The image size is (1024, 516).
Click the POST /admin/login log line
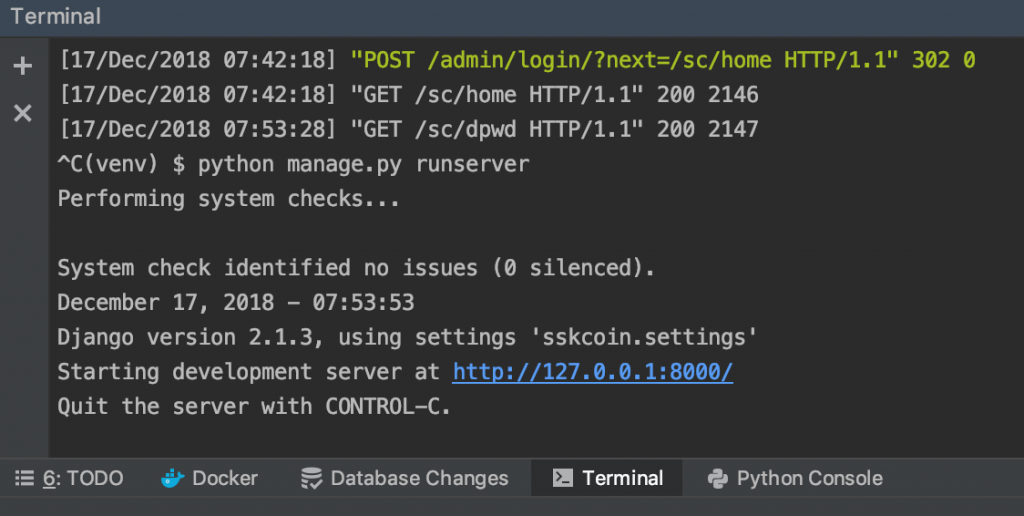pyautogui.click(x=515, y=60)
